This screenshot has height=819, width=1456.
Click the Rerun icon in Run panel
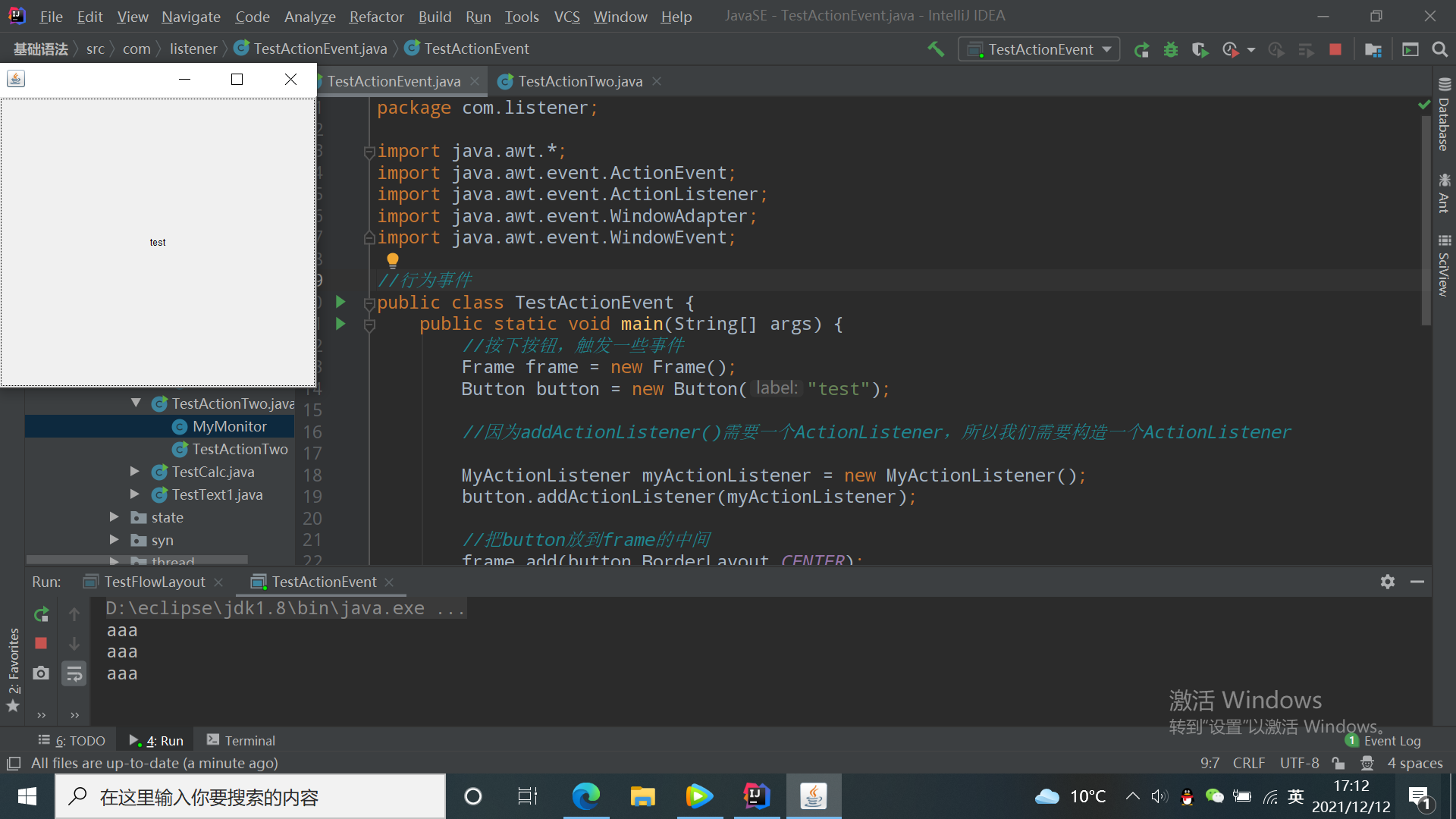click(x=41, y=614)
